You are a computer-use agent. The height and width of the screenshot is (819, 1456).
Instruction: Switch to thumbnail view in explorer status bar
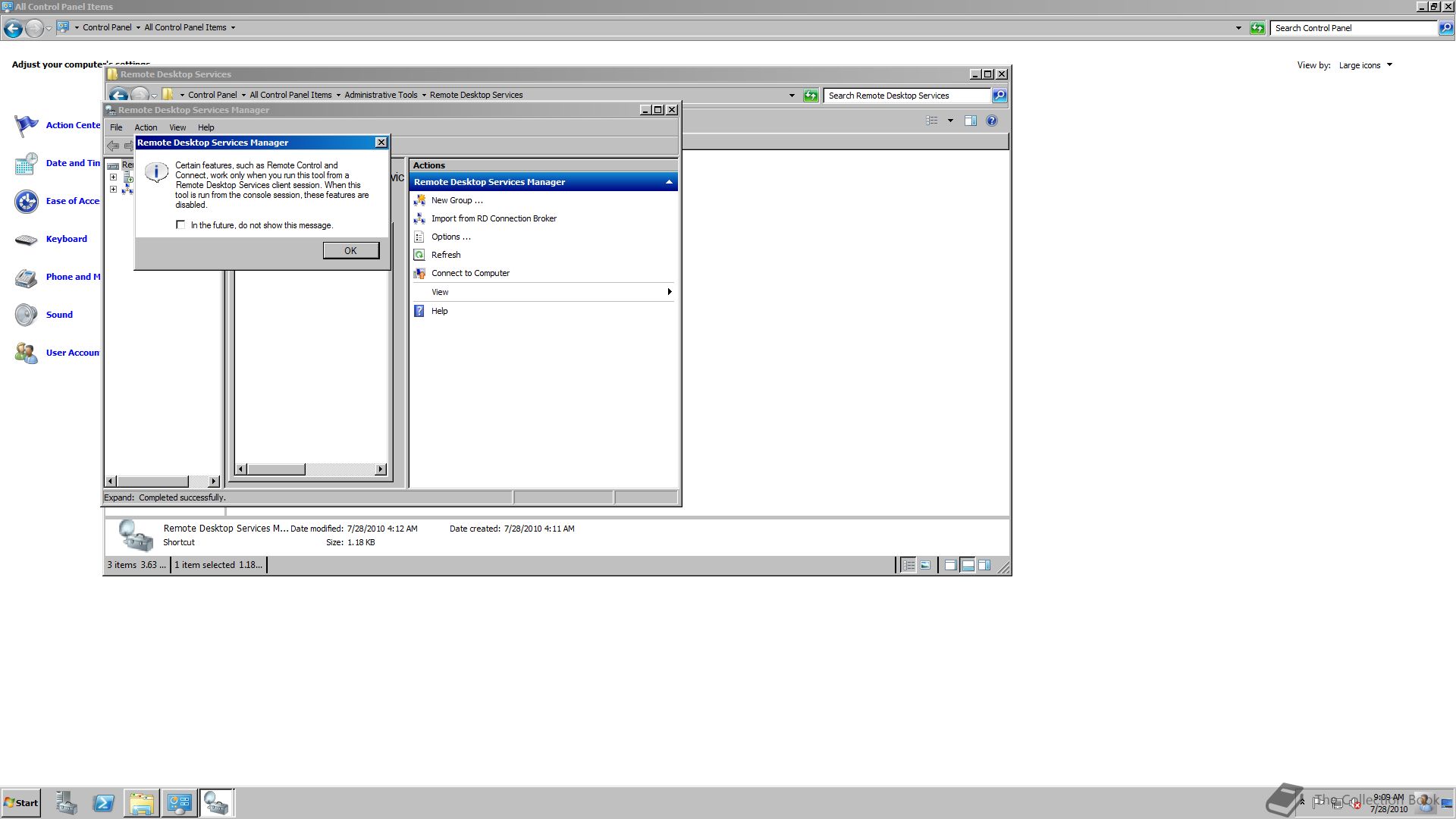tap(926, 565)
